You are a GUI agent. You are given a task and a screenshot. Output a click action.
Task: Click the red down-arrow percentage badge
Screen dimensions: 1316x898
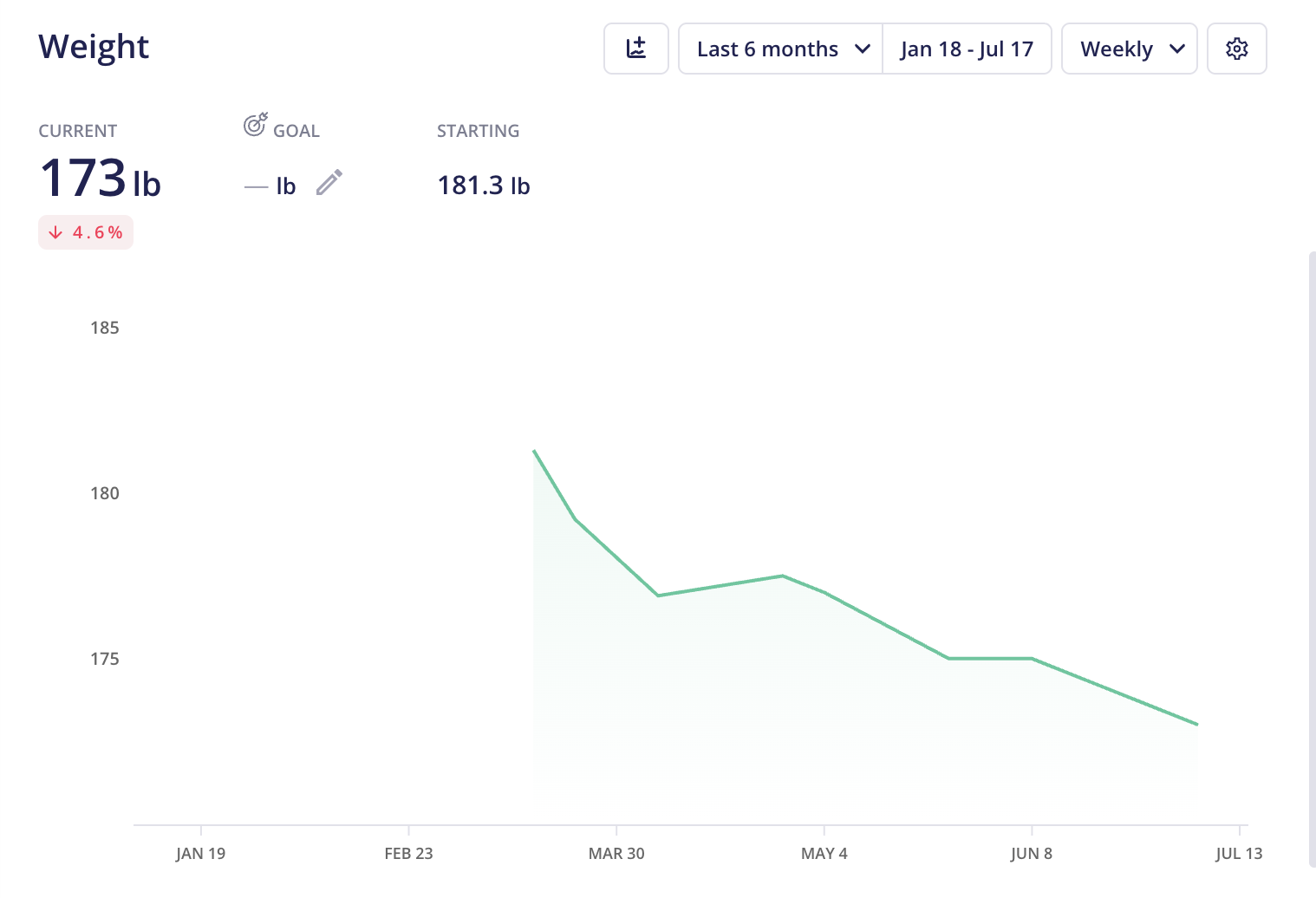point(86,232)
